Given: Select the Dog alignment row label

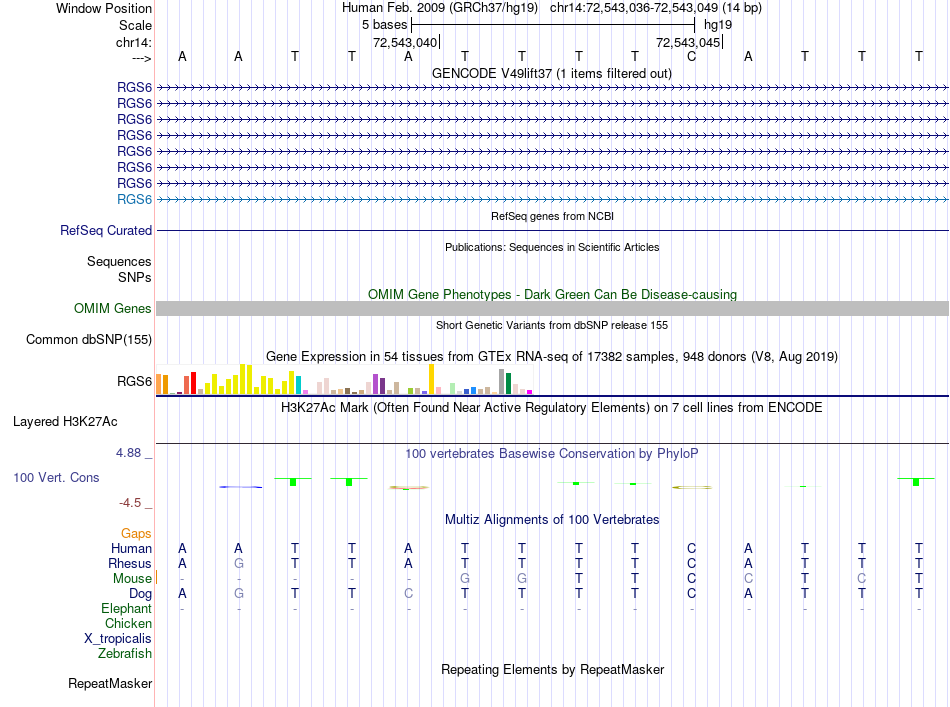Looking at the screenshot, I should (x=141, y=594).
